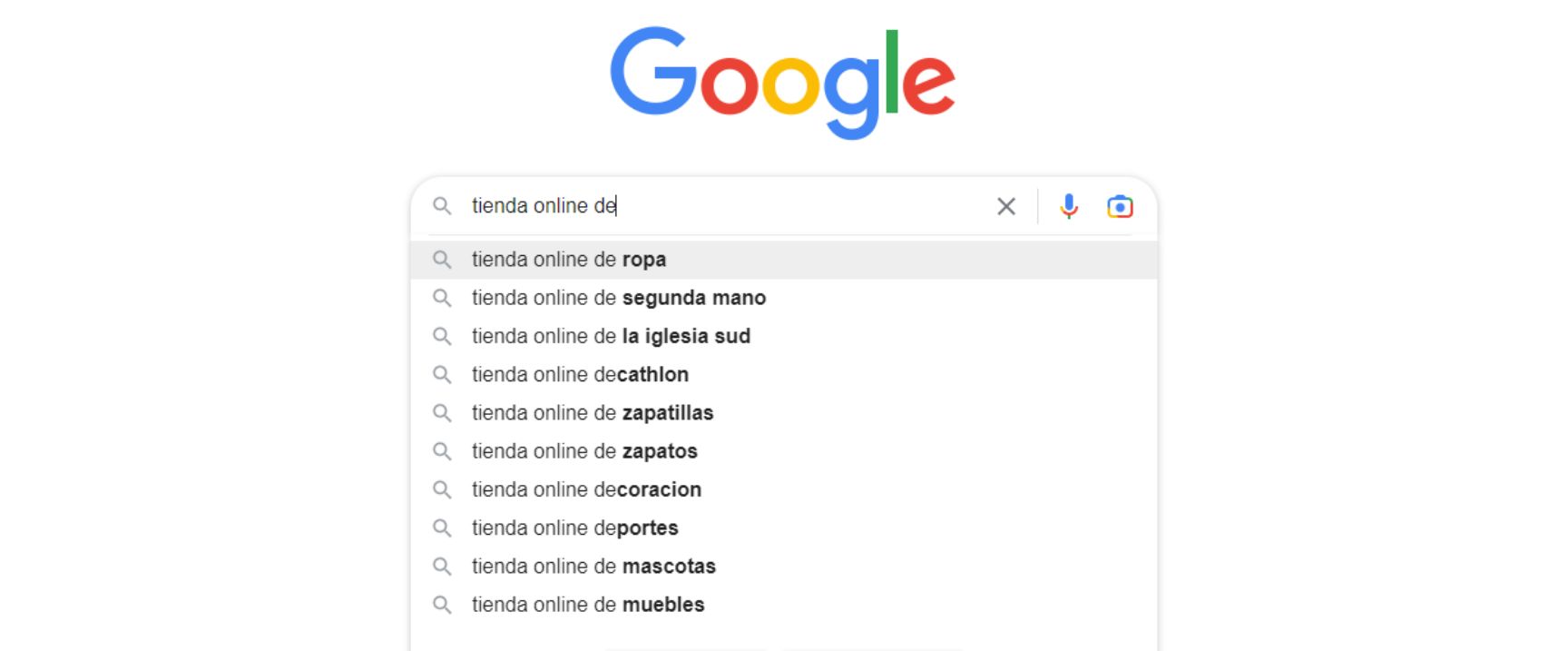Pick "tienda online decoracion" from suggestions
Viewport: 1568px width, 651px height.
pyautogui.click(x=586, y=489)
